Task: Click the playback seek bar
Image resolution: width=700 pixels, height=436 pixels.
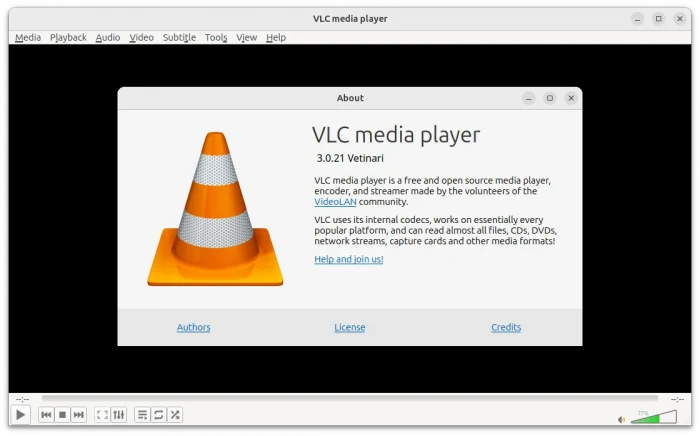Action: (x=350, y=398)
